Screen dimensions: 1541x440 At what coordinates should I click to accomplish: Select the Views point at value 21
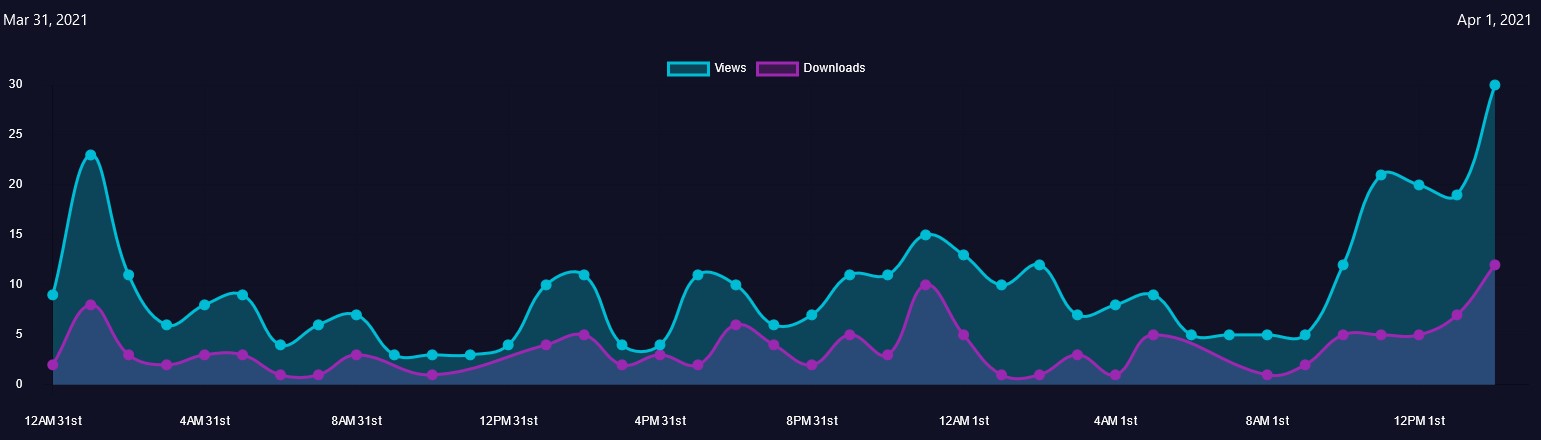[1380, 175]
